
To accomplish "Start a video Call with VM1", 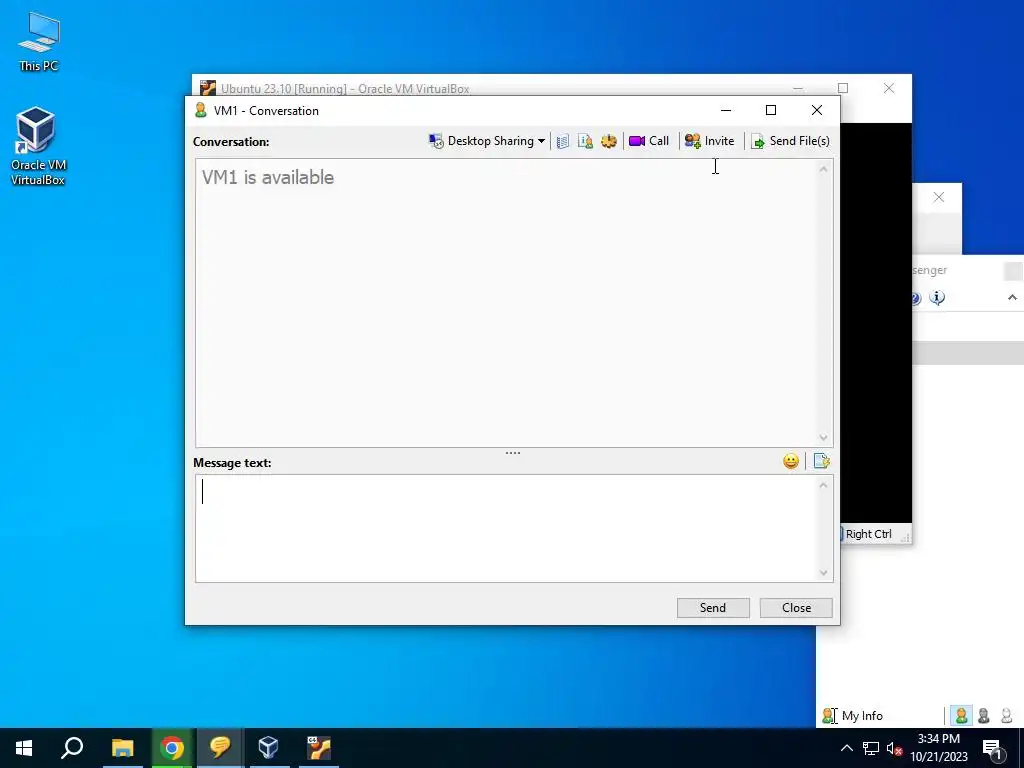I will pos(649,141).
